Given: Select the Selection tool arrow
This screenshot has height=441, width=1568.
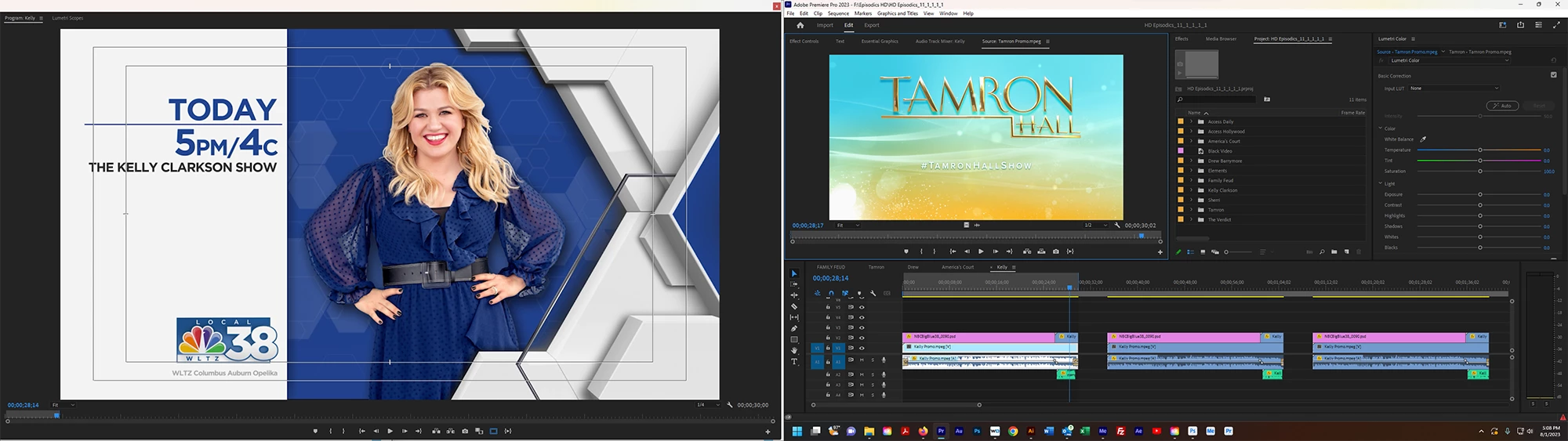Looking at the screenshot, I should point(794,273).
